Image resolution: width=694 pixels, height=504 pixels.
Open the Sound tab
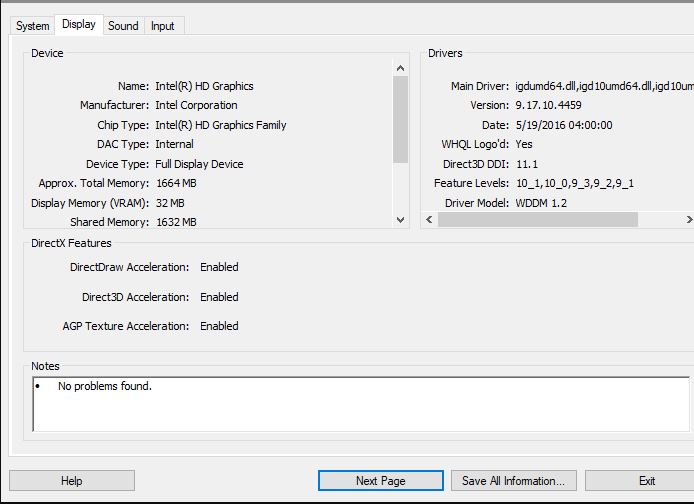[x=123, y=26]
